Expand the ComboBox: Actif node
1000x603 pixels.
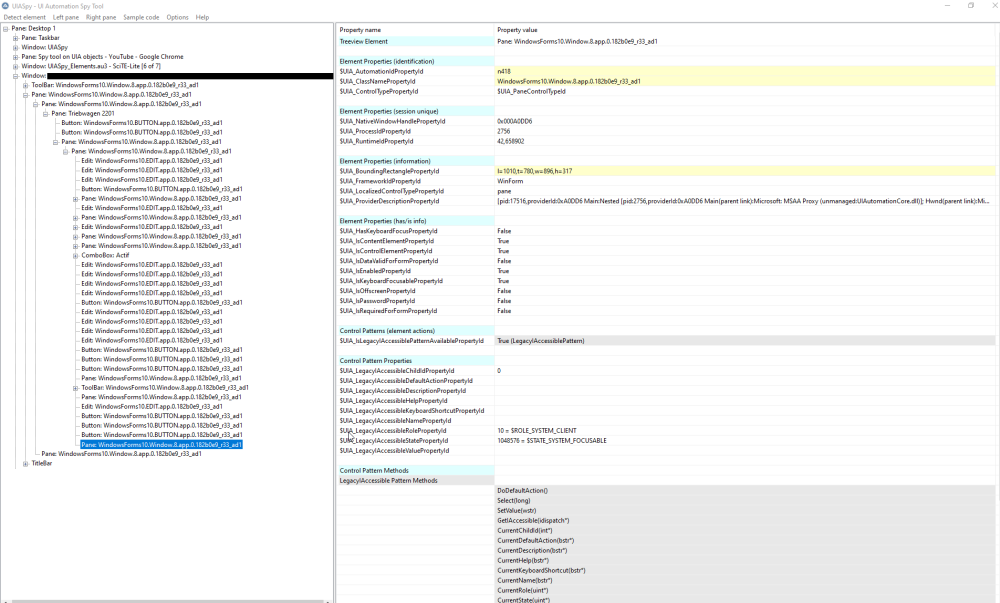pos(76,255)
